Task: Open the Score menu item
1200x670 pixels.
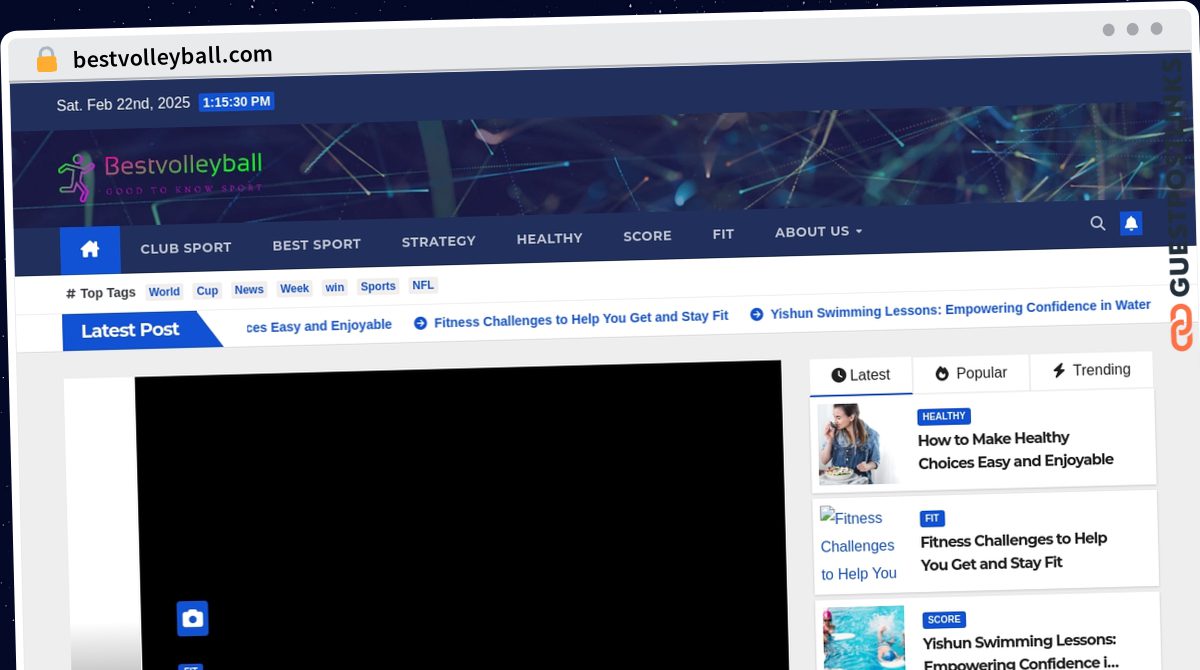Action: 647,236
